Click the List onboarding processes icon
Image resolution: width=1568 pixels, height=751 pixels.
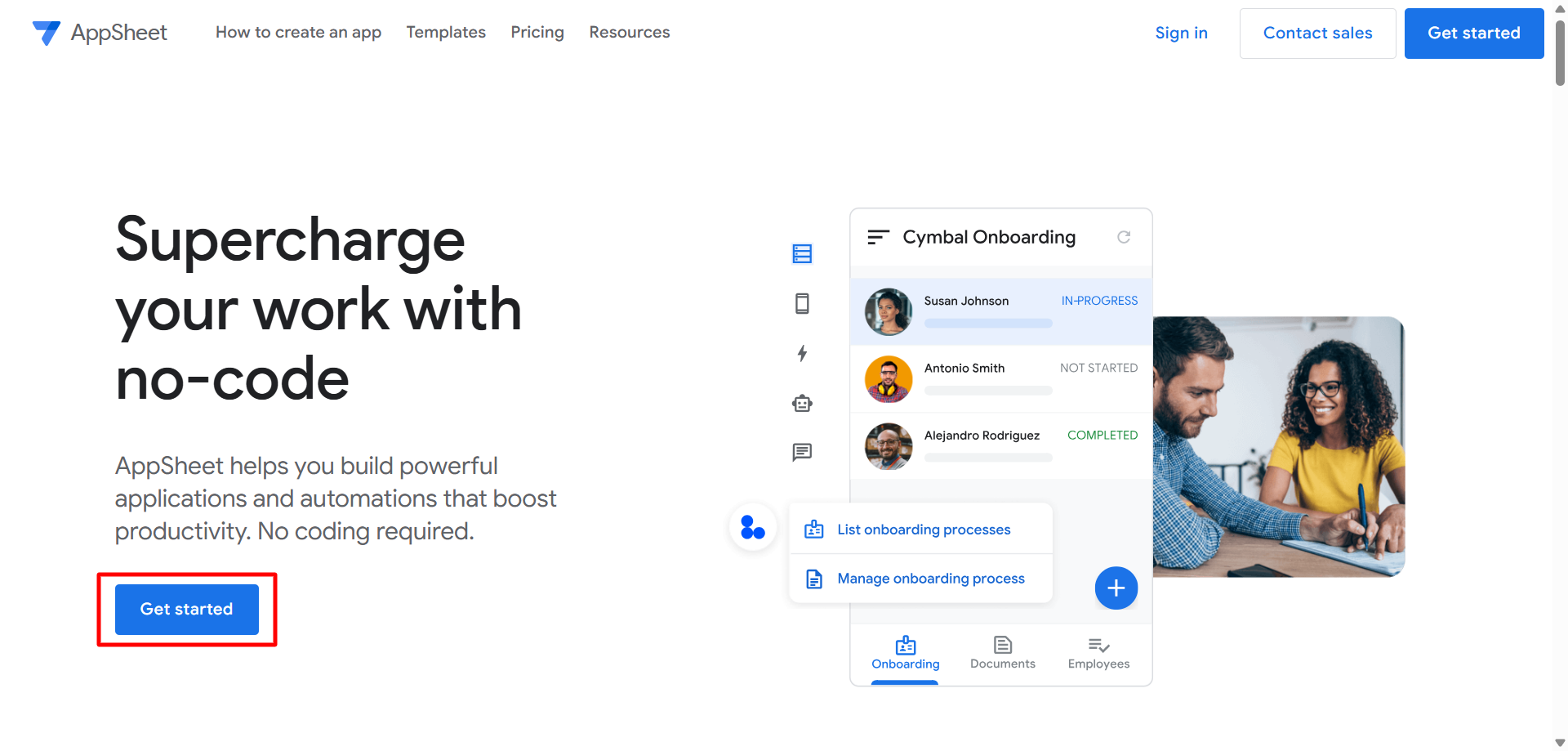813,530
